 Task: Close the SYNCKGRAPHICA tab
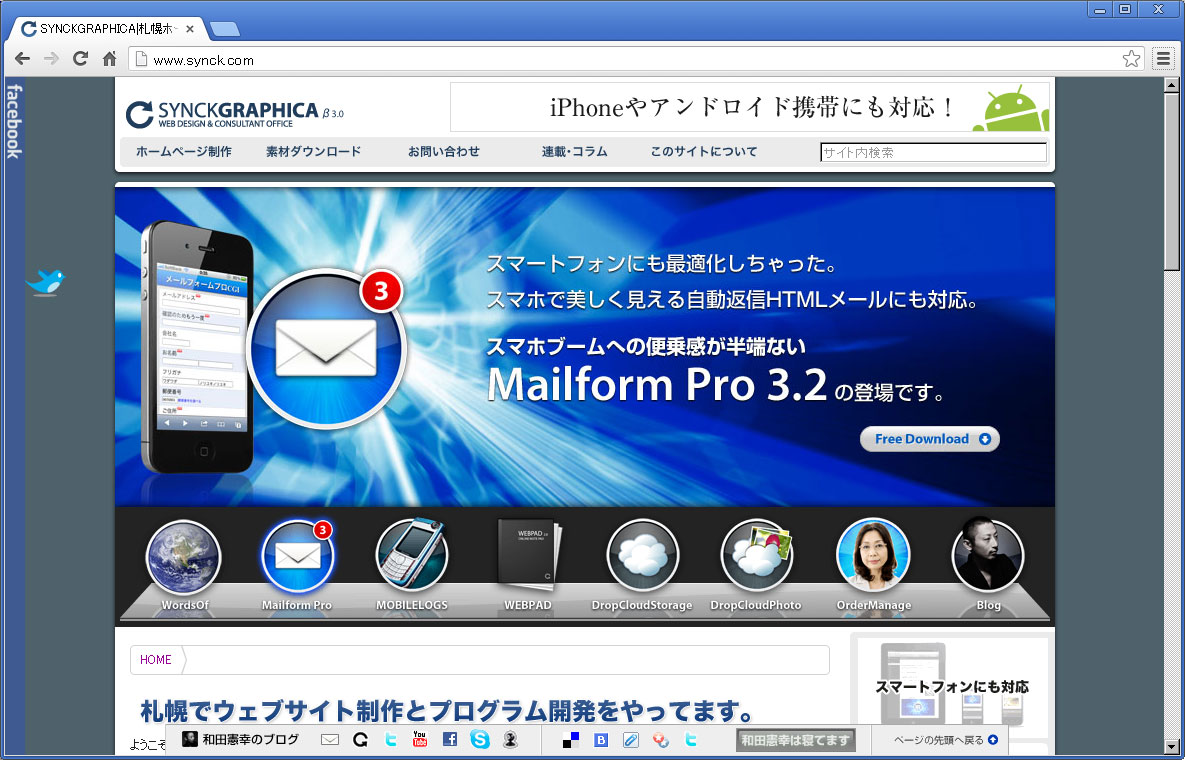click(x=190, y=29)
